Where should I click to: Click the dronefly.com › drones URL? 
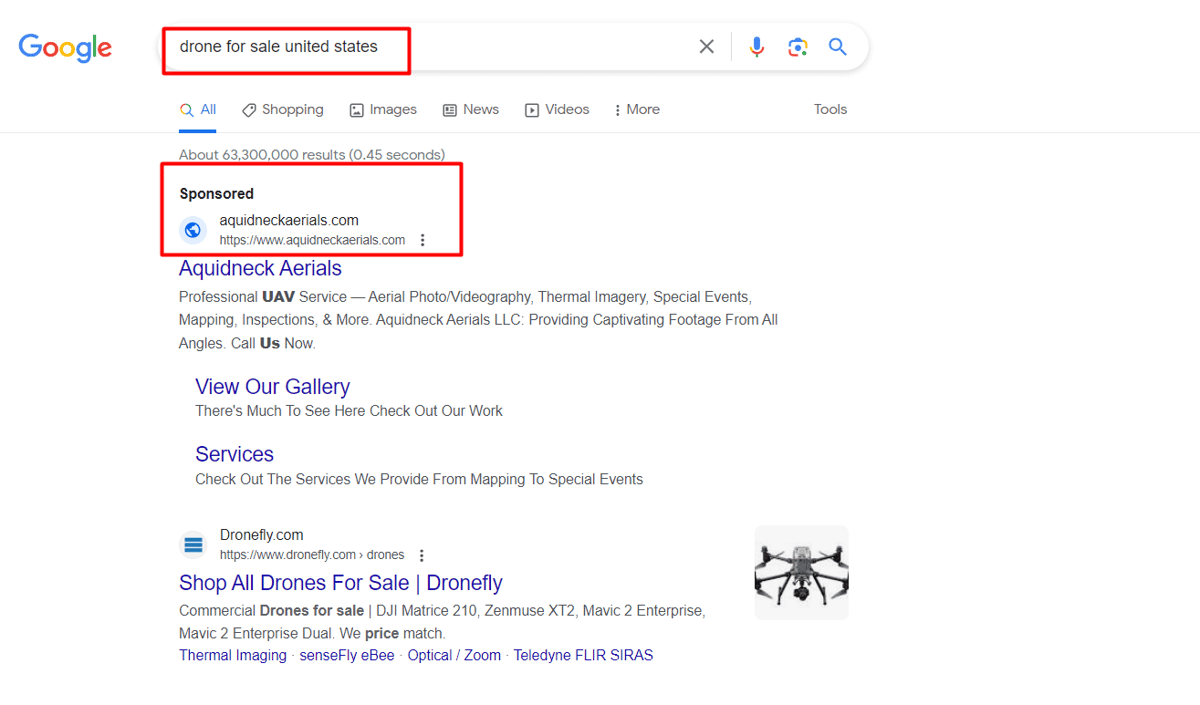[x=312, y=555]
